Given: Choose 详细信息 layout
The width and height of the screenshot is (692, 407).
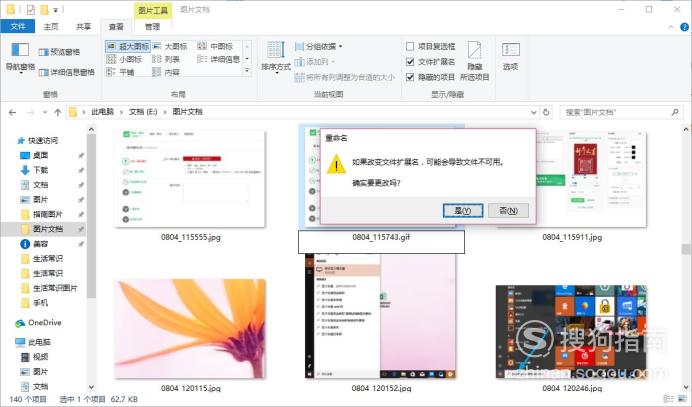Looking at the screenshot, I should point(218,59).
